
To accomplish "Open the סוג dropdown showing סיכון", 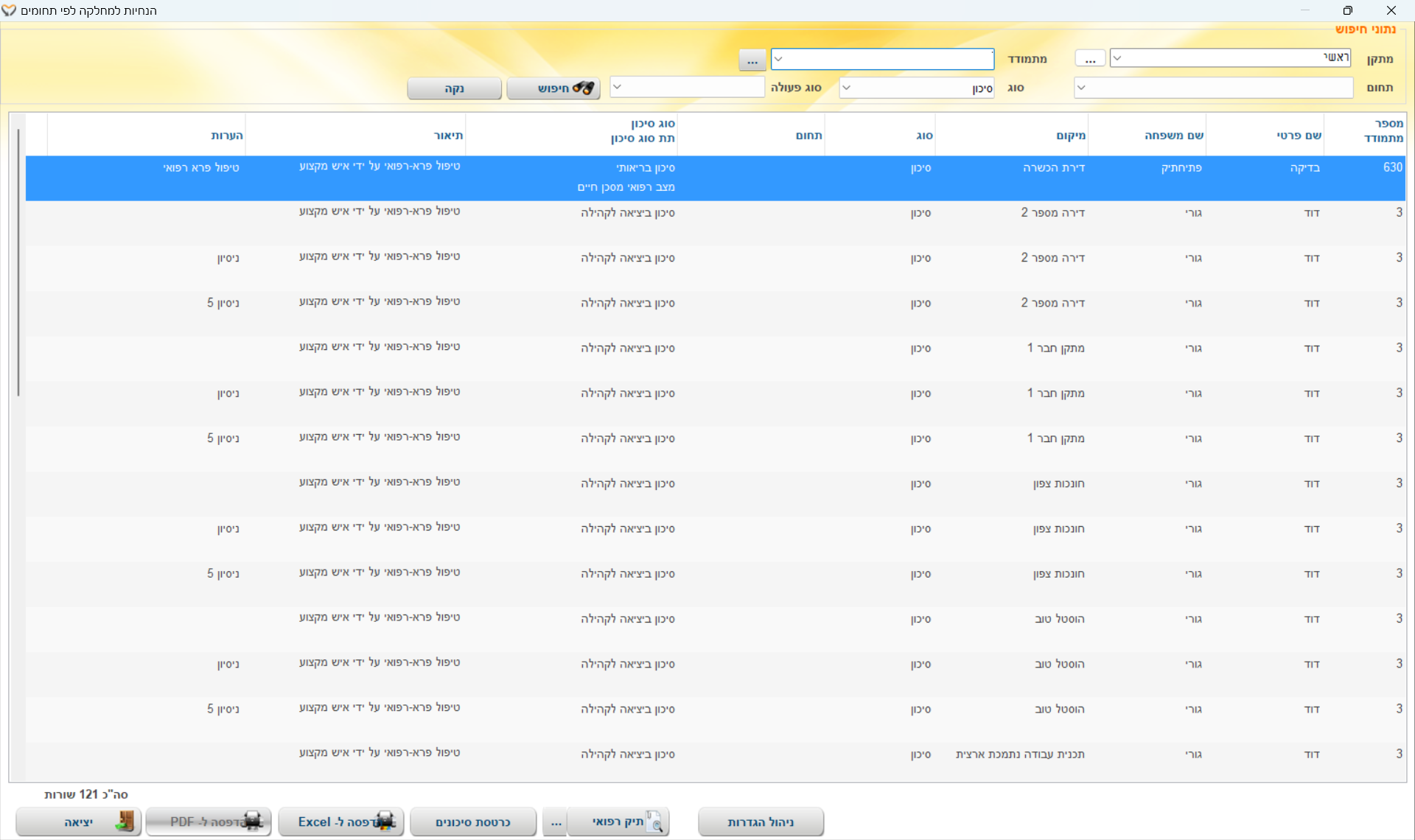I will pos(847,88).
